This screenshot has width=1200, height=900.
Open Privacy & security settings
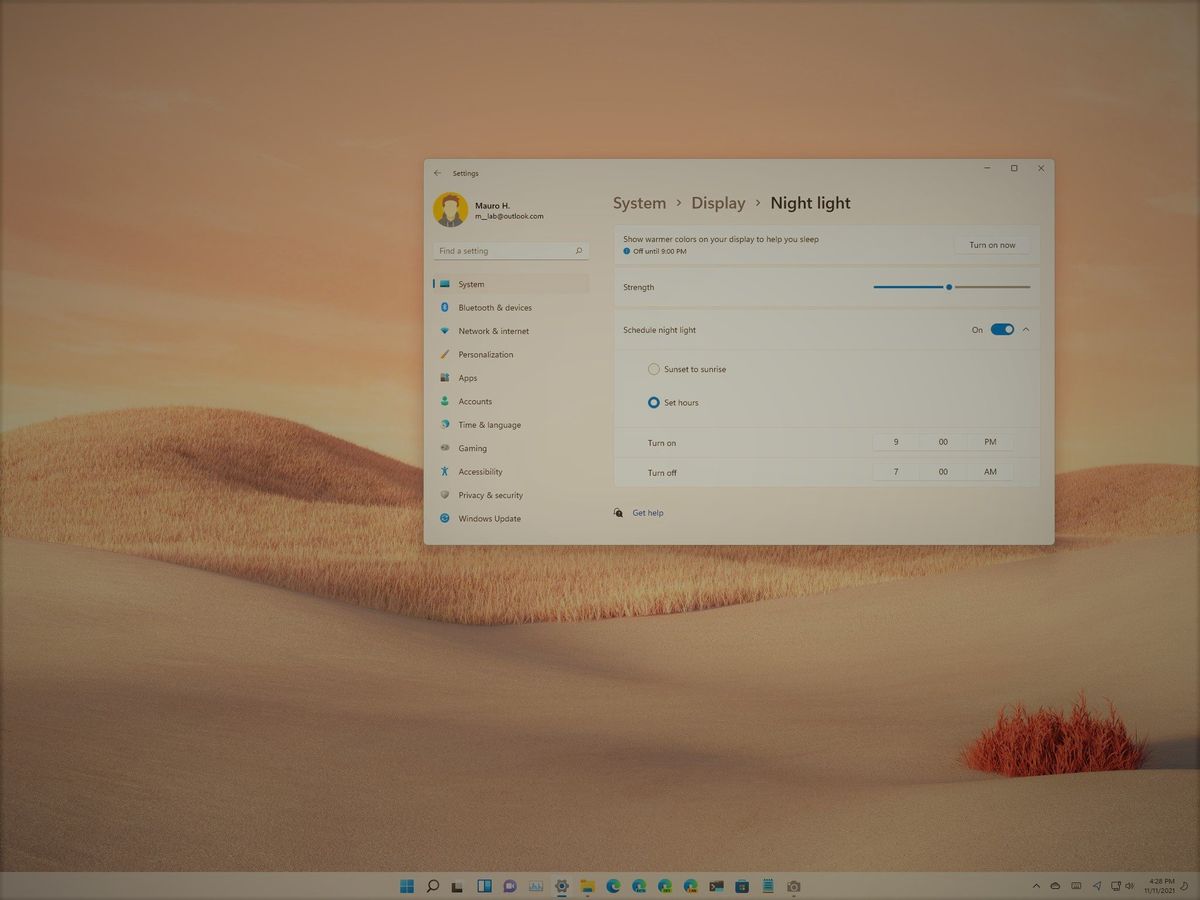tap(511, 495)
